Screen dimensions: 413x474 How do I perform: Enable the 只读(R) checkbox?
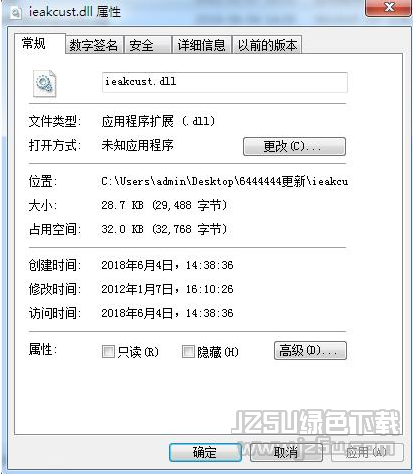click(x=108, y=351)
